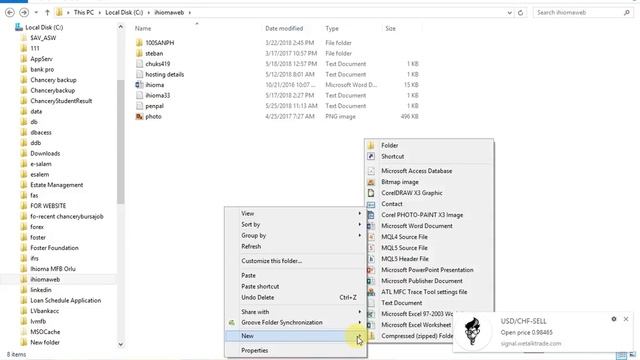This screenshot has width=640, height=360.
Task: Sort by Name column header
Action: (x=143, y=29)
